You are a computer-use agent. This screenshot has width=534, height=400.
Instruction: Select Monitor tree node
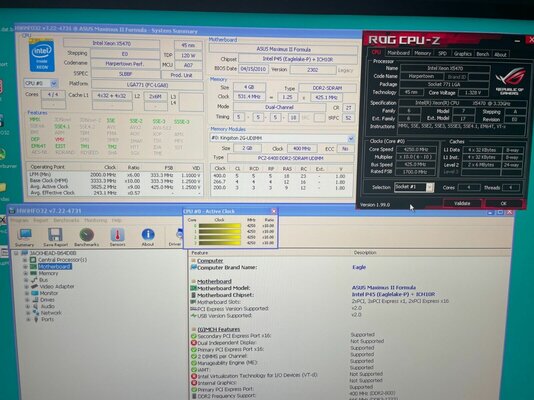tap(49, 293)
